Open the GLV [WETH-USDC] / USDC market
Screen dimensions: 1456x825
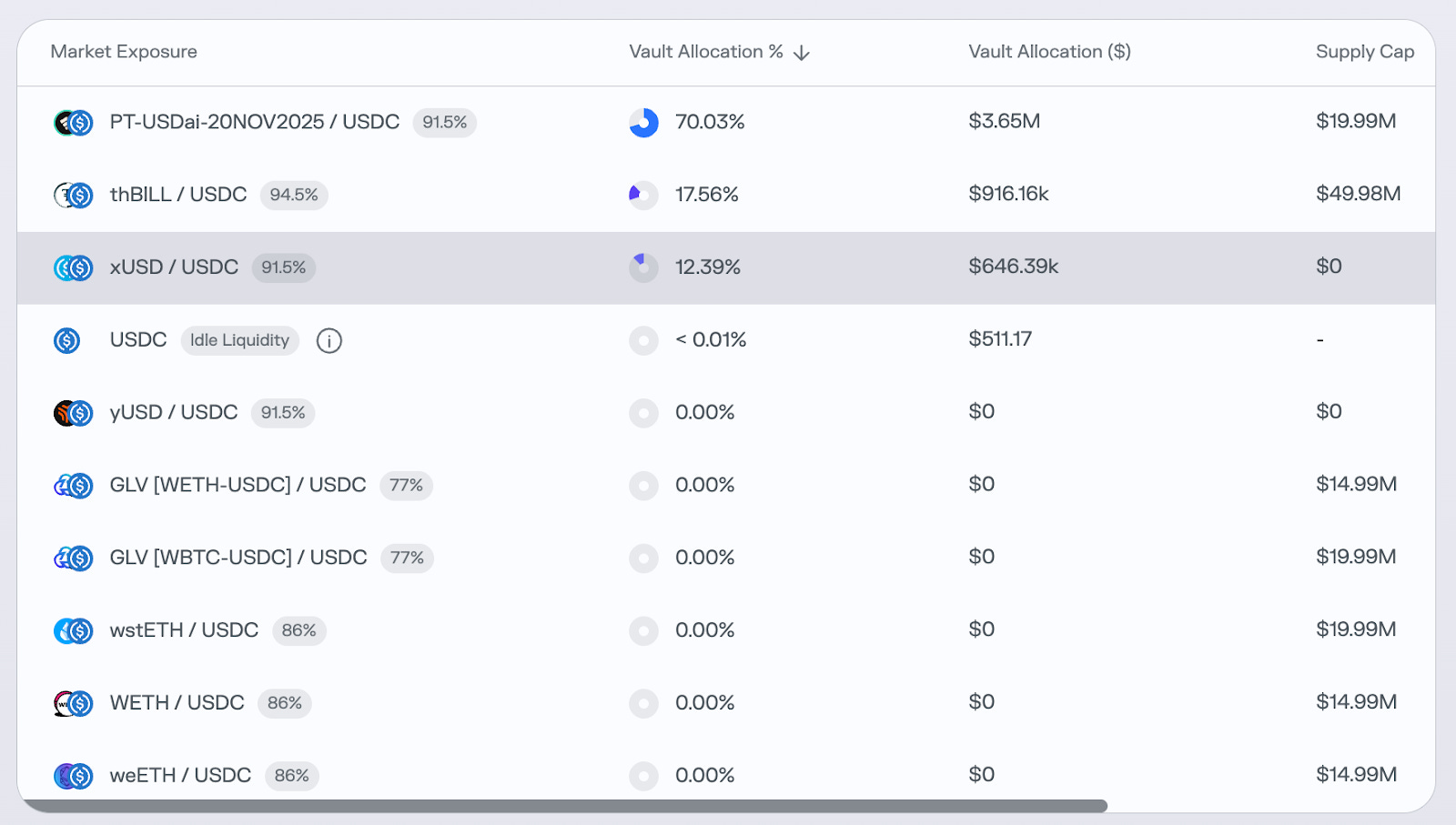click(x=238, y=485)
